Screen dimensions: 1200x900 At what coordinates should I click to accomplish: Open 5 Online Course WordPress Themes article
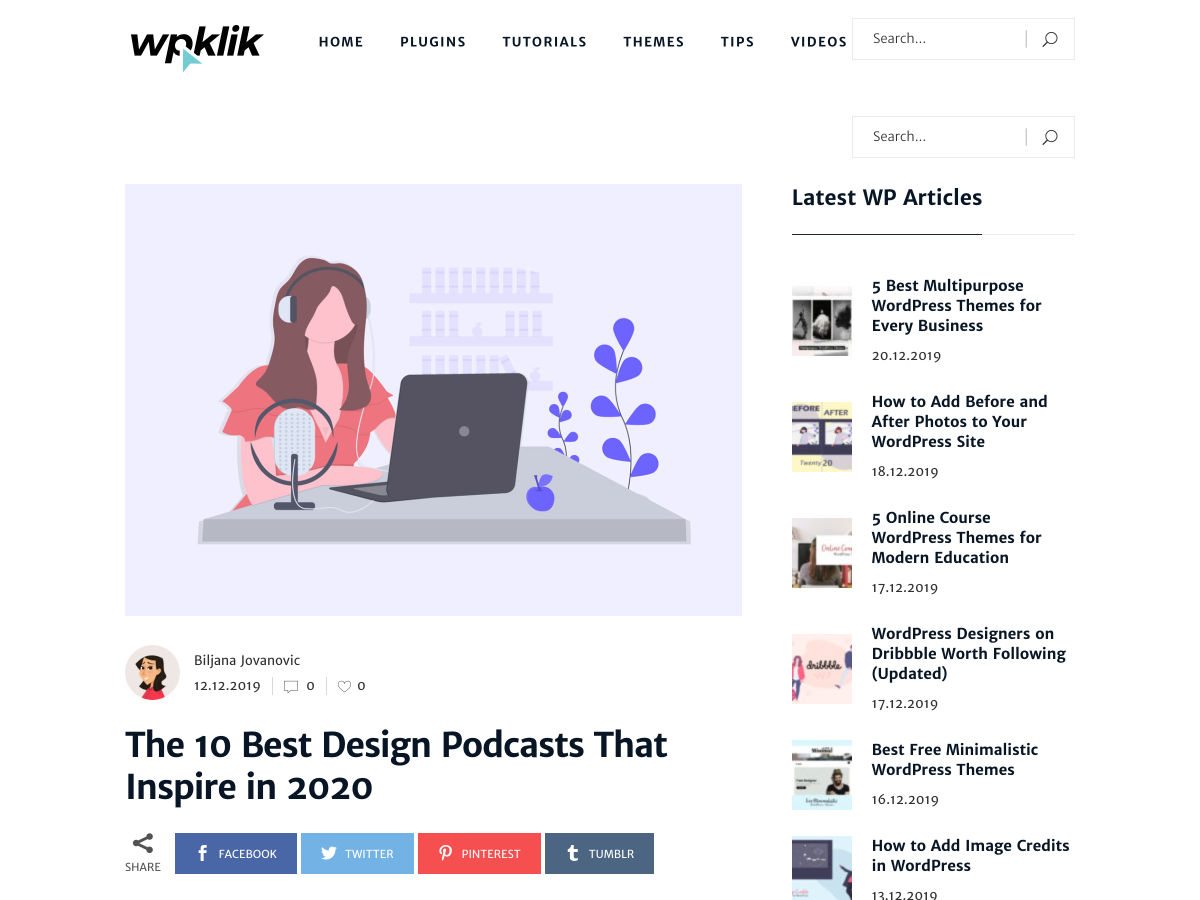(957, 538)
